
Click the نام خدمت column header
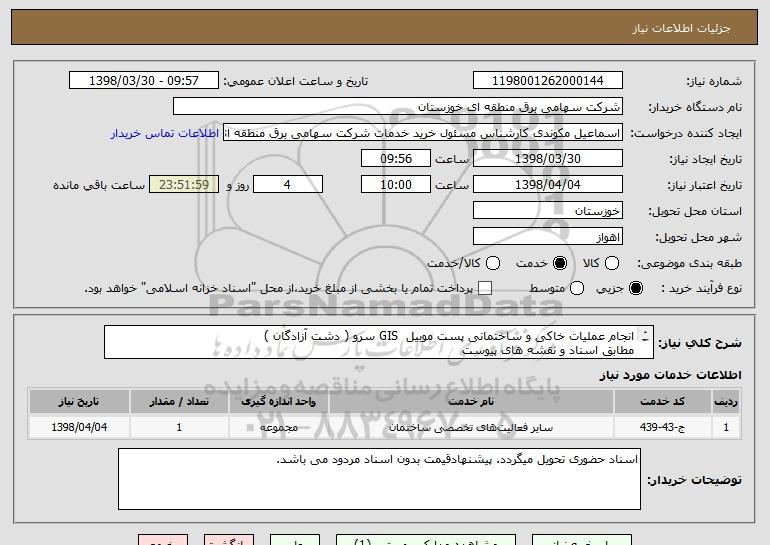click(x=471, y=402)
